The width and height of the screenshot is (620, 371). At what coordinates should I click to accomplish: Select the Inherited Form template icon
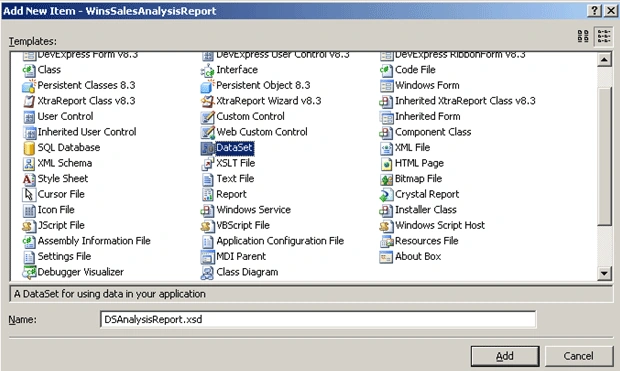[386, 117]
